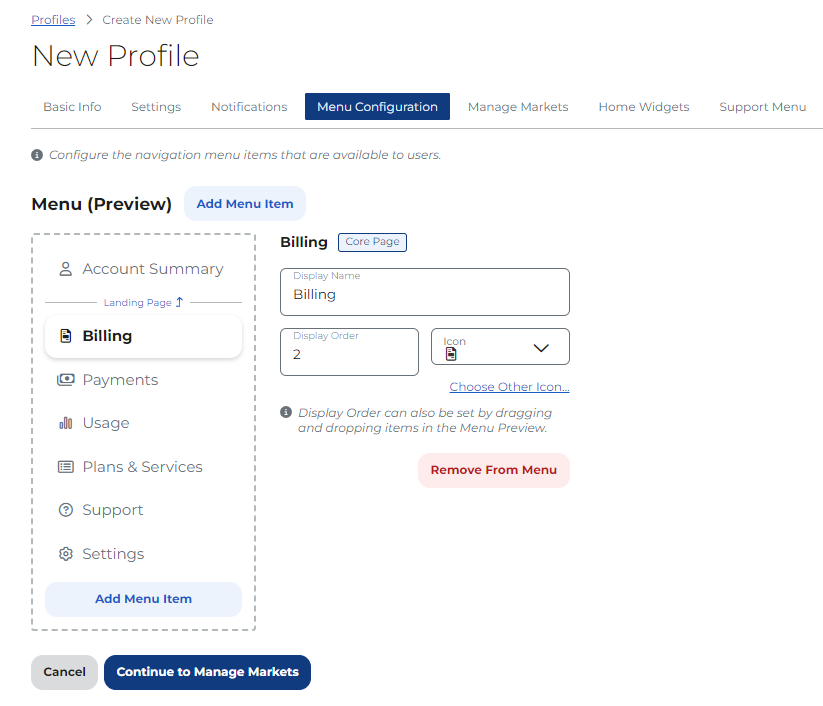
Task: Open the Notifications tab
Action: 249,107
